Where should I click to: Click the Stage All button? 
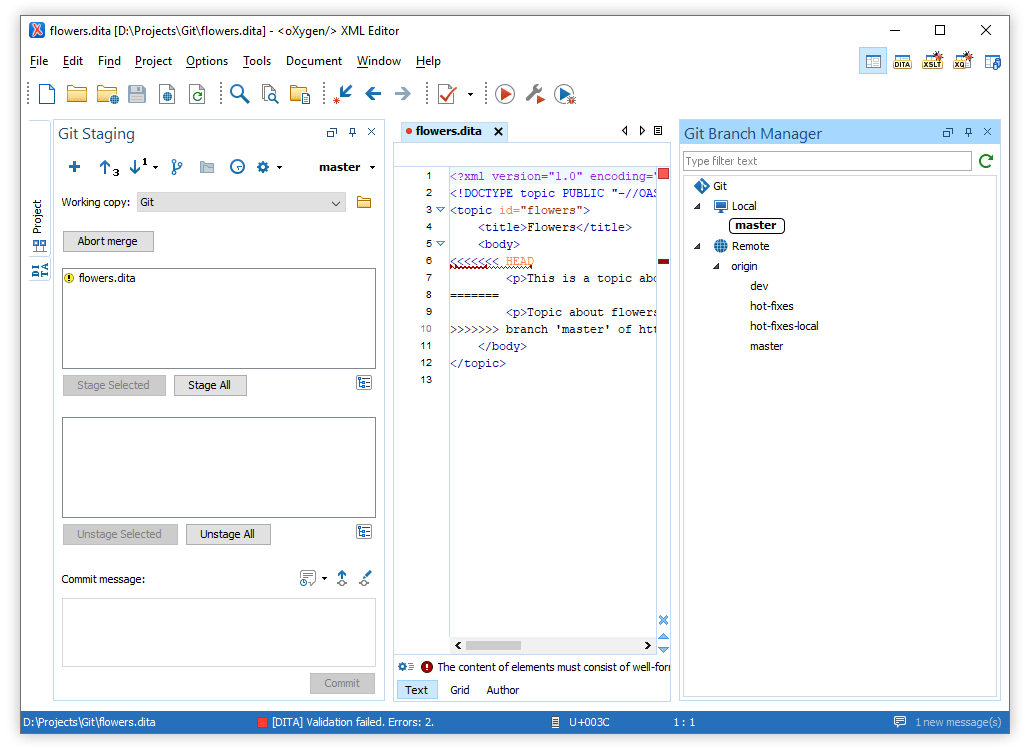210,385
